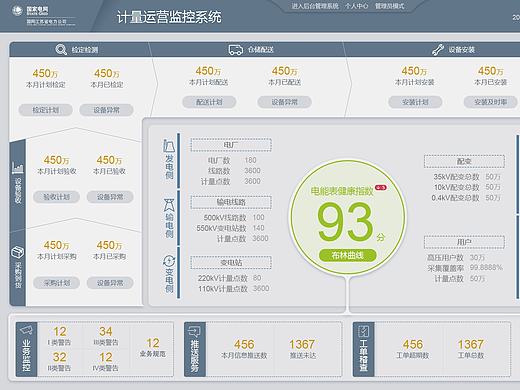Screen dimensions: 520x390
Task: Click the dashed 配变 header box
Action: point(464,161)
